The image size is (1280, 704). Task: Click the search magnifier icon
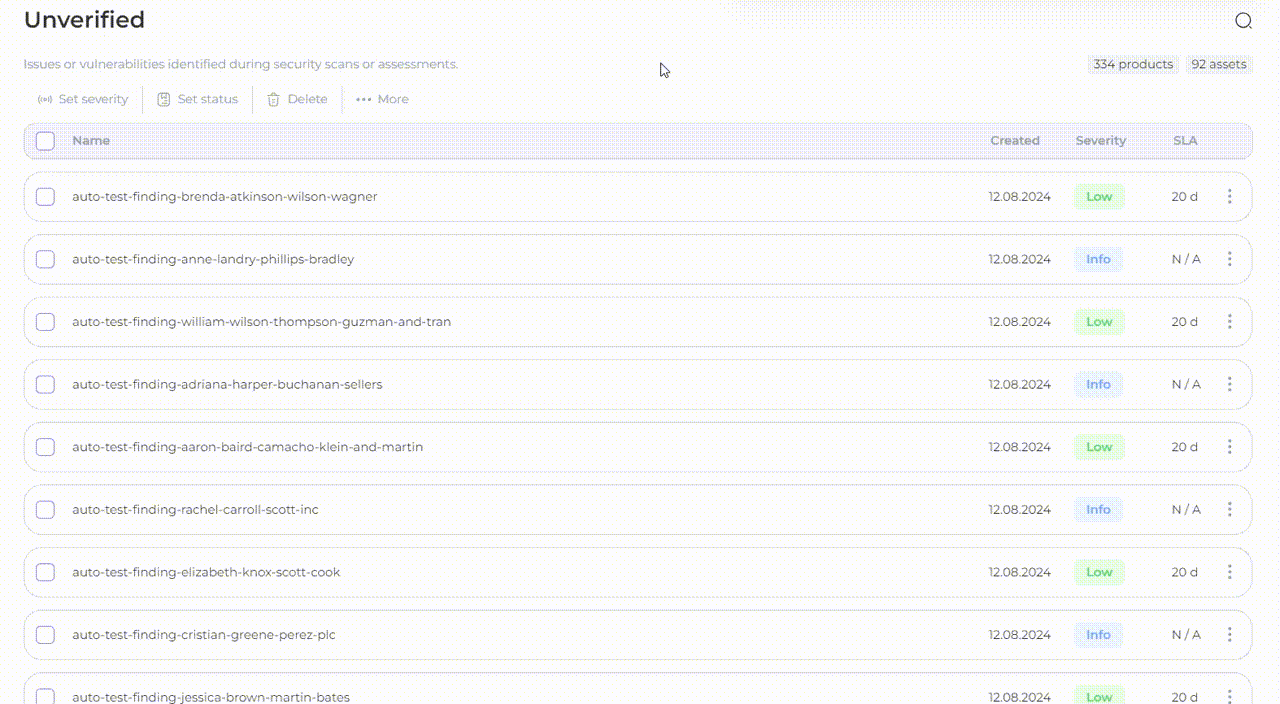1243,21
